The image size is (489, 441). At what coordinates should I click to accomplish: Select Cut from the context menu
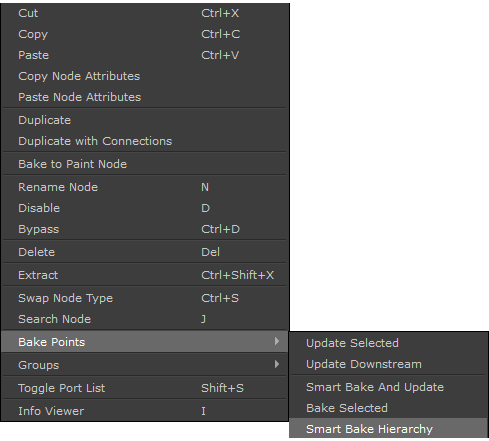[x=145, y=13]
